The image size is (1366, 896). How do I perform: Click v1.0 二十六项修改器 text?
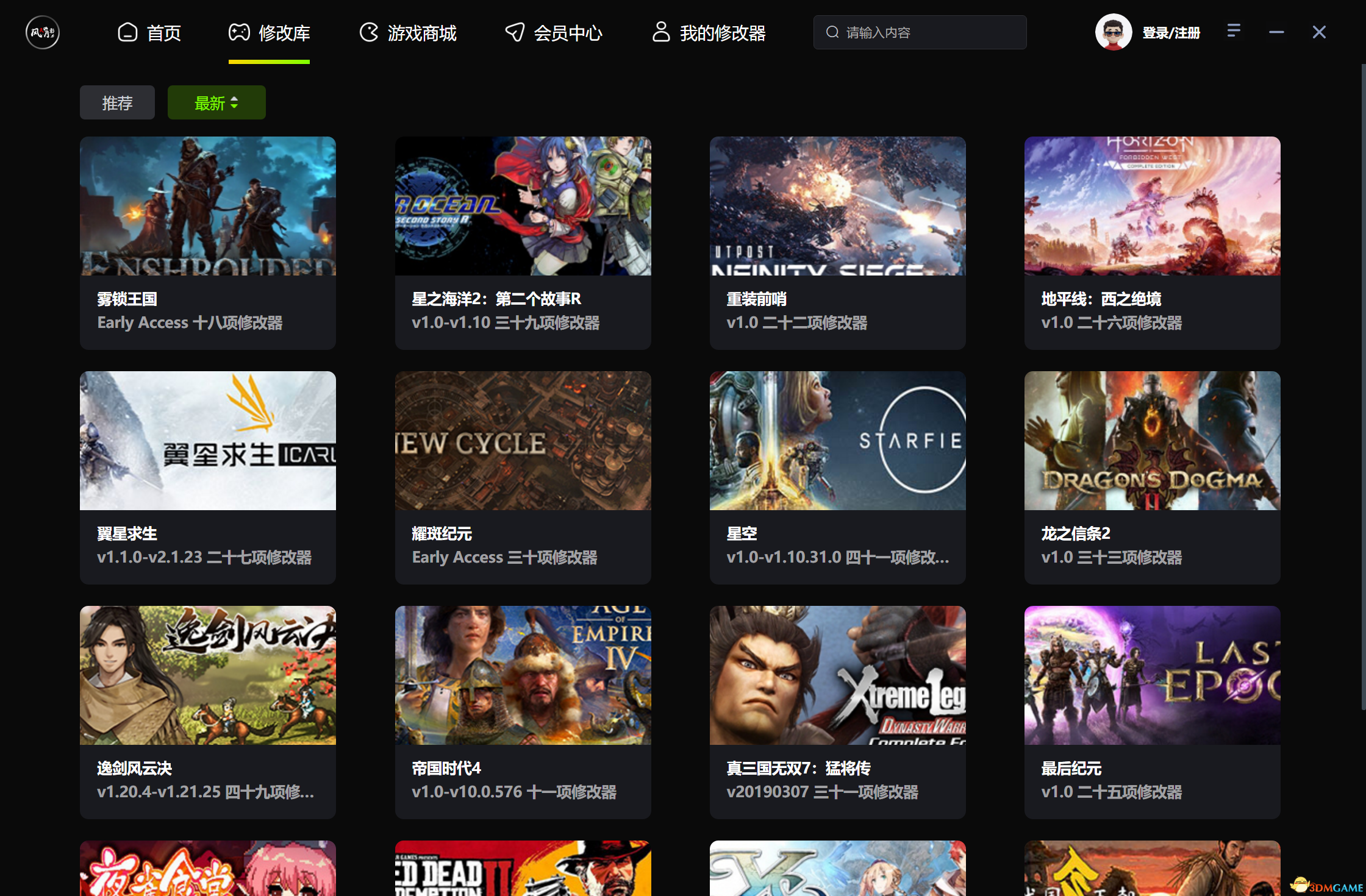pos(1111,322)
